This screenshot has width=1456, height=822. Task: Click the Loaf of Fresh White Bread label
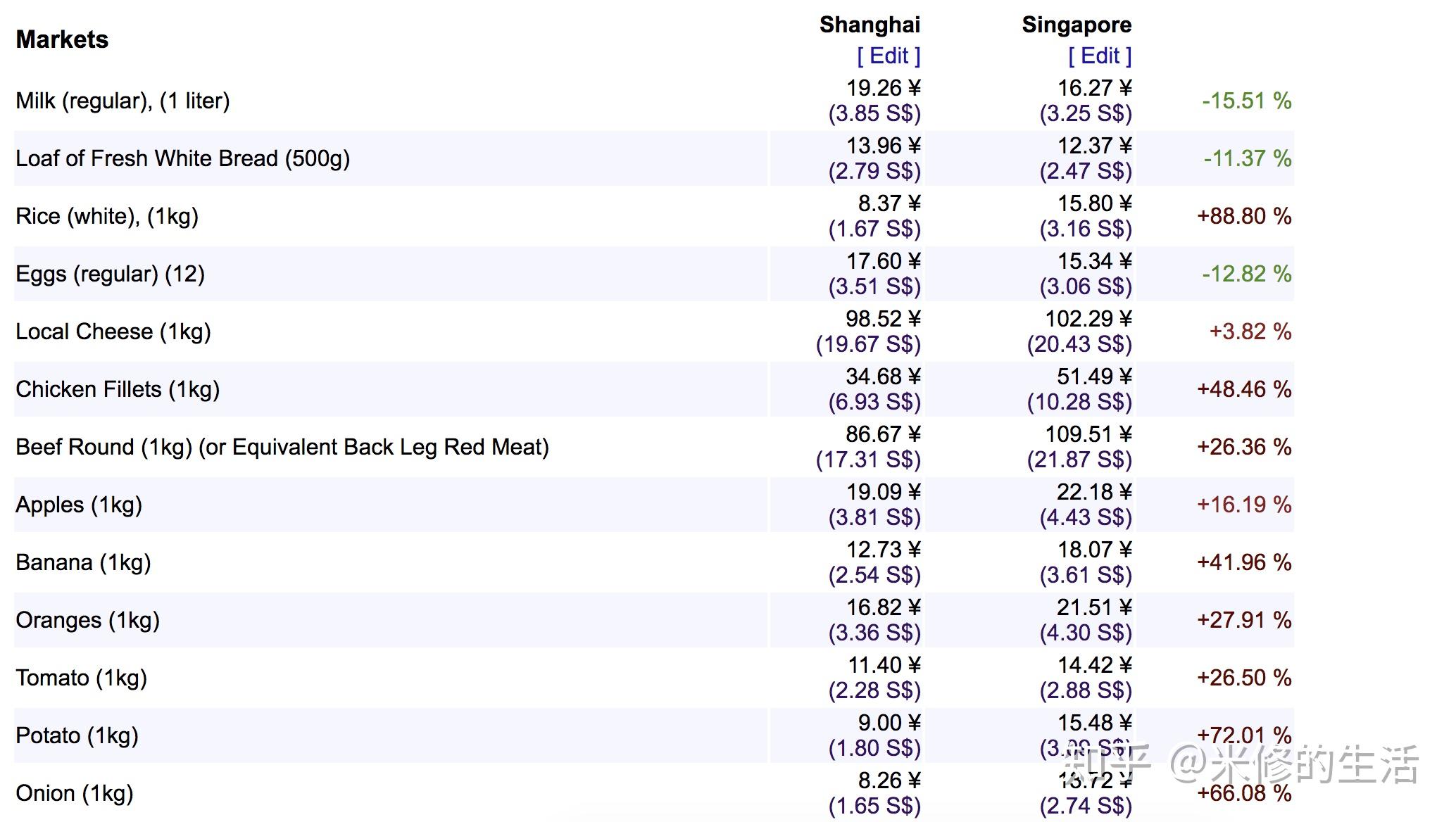182,158
